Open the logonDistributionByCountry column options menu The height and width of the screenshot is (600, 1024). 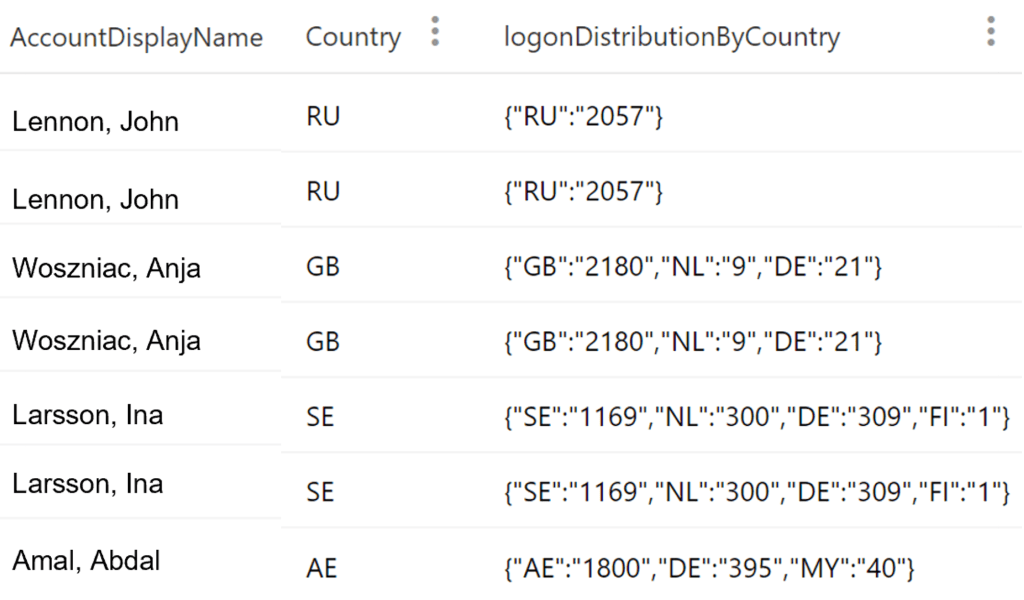tap(990, 32)
